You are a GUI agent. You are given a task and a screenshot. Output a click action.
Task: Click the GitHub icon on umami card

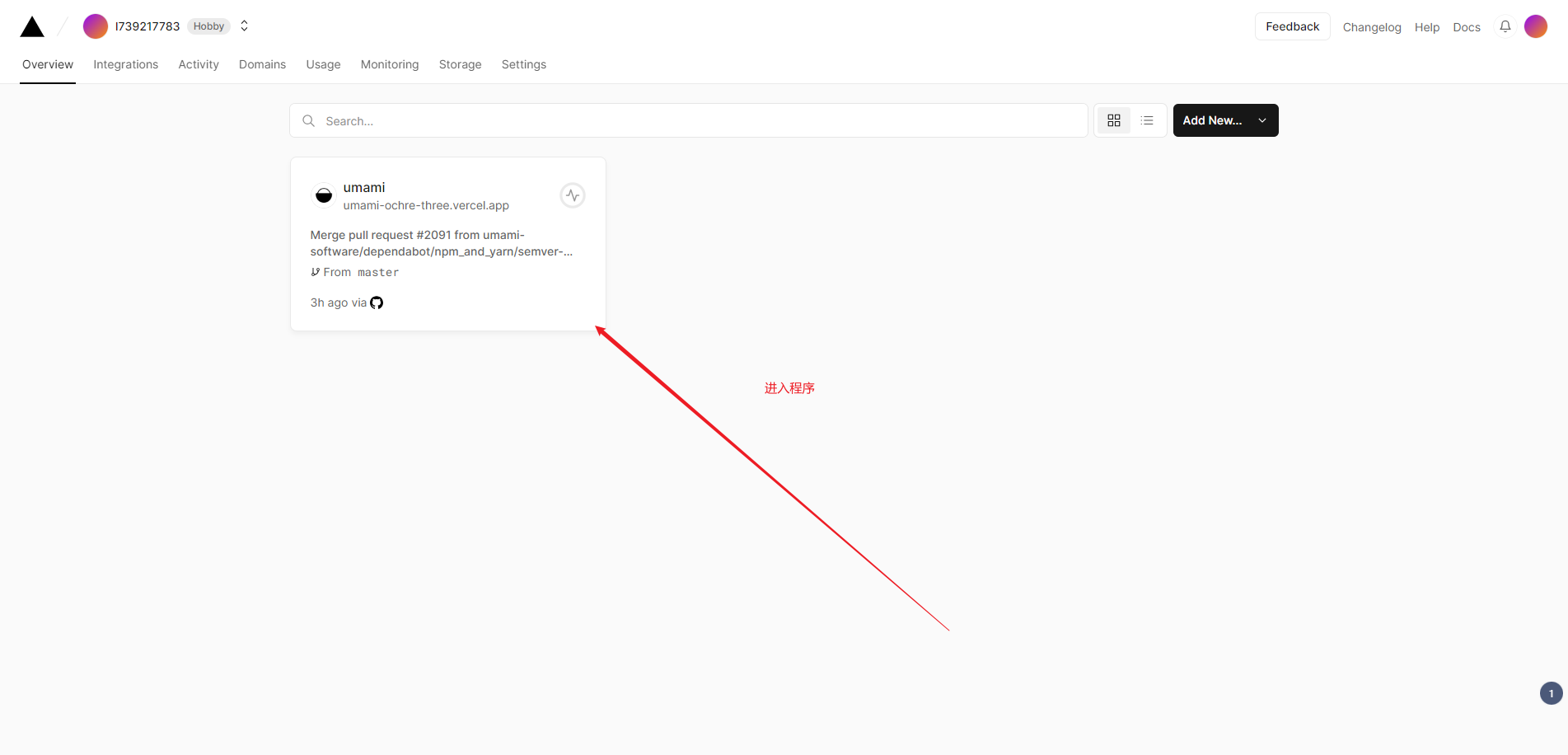point(377,302)
